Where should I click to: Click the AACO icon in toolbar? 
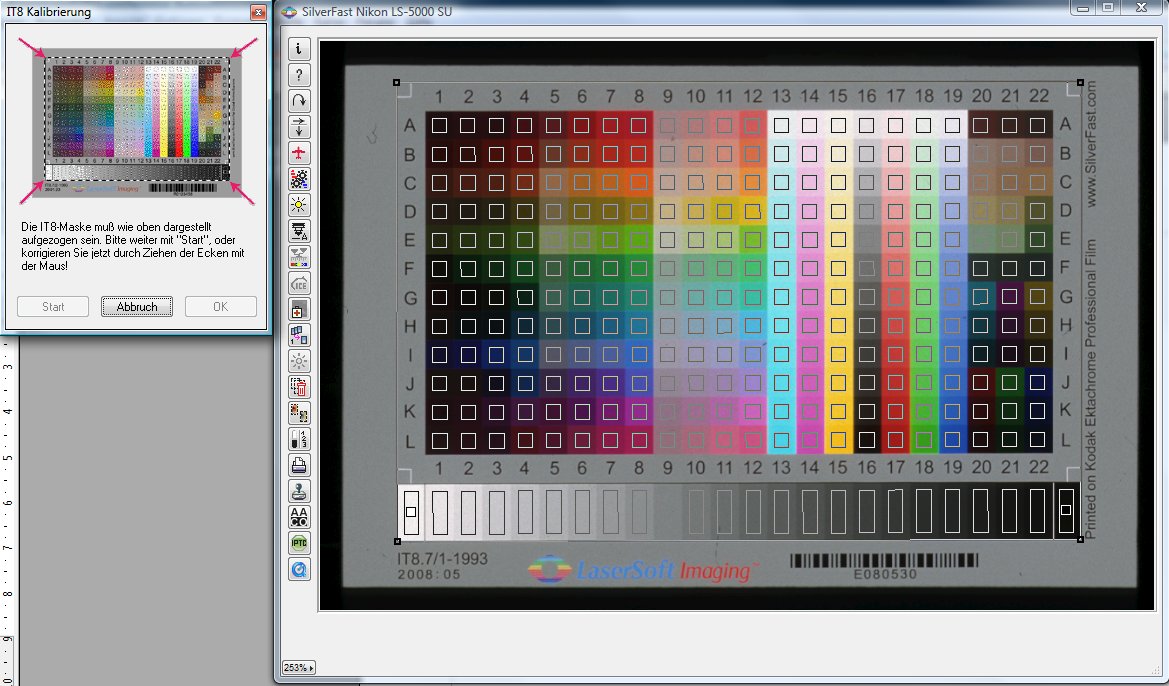pyautogui.click(x=299, y=517)
